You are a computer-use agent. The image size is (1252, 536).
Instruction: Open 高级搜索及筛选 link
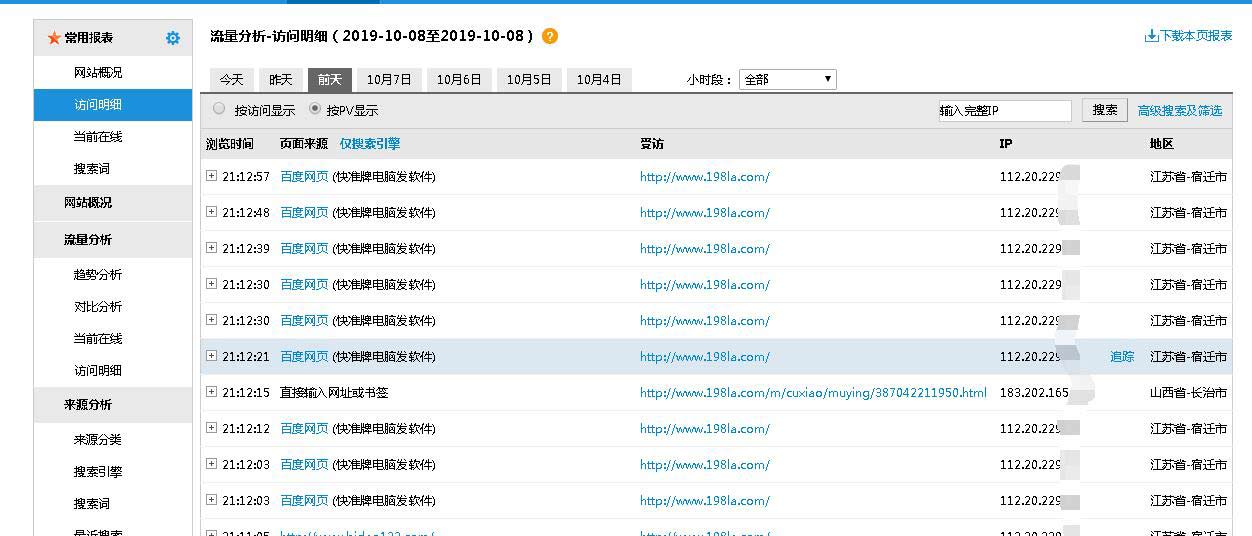coord(1179,111)
